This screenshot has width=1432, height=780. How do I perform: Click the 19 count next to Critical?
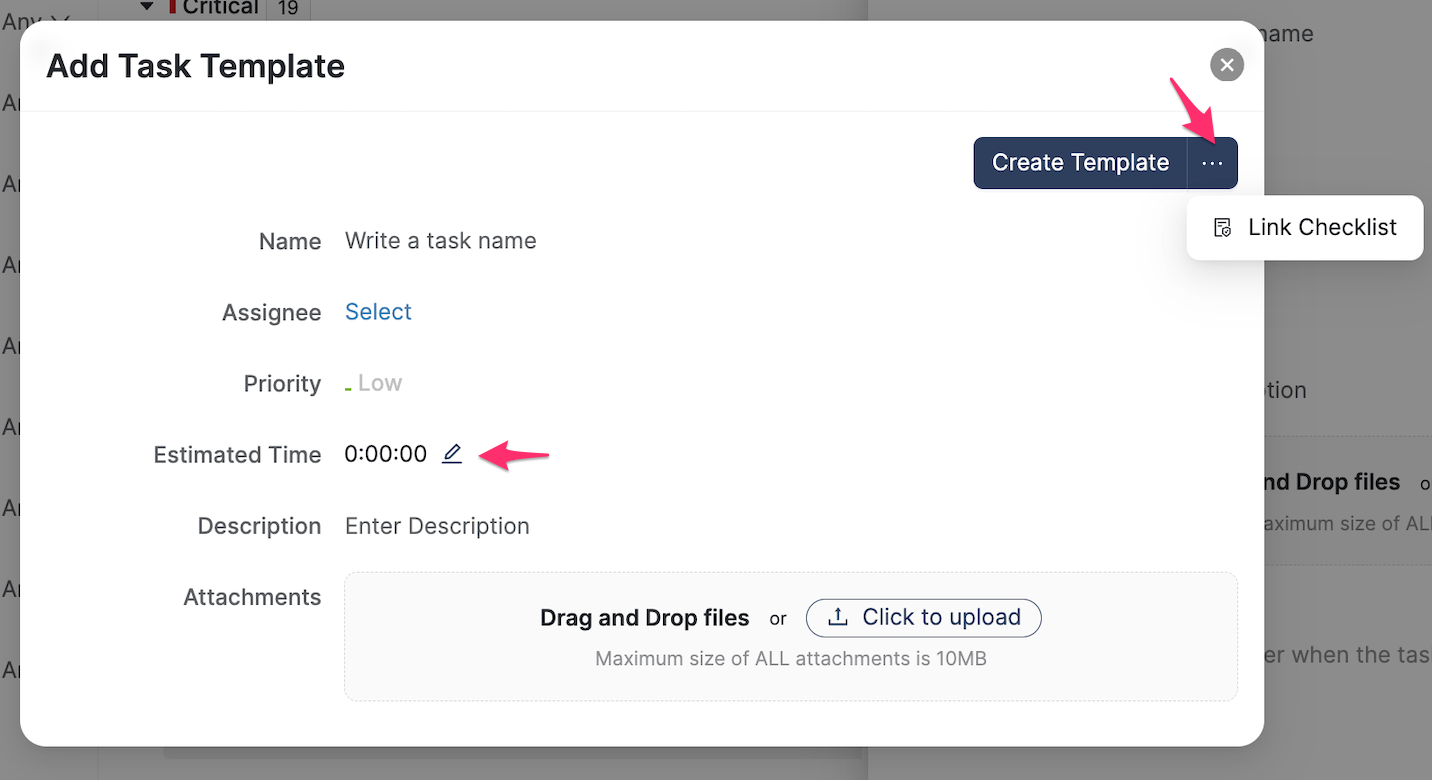tap(288, 8)
